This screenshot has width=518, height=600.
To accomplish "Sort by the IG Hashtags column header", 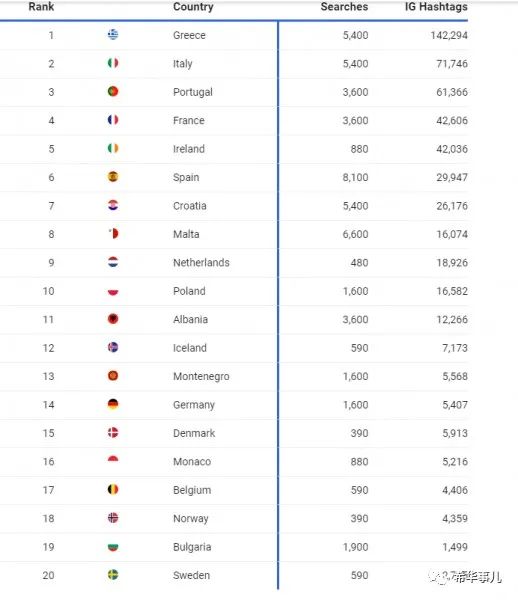I will tap(436, 7).
